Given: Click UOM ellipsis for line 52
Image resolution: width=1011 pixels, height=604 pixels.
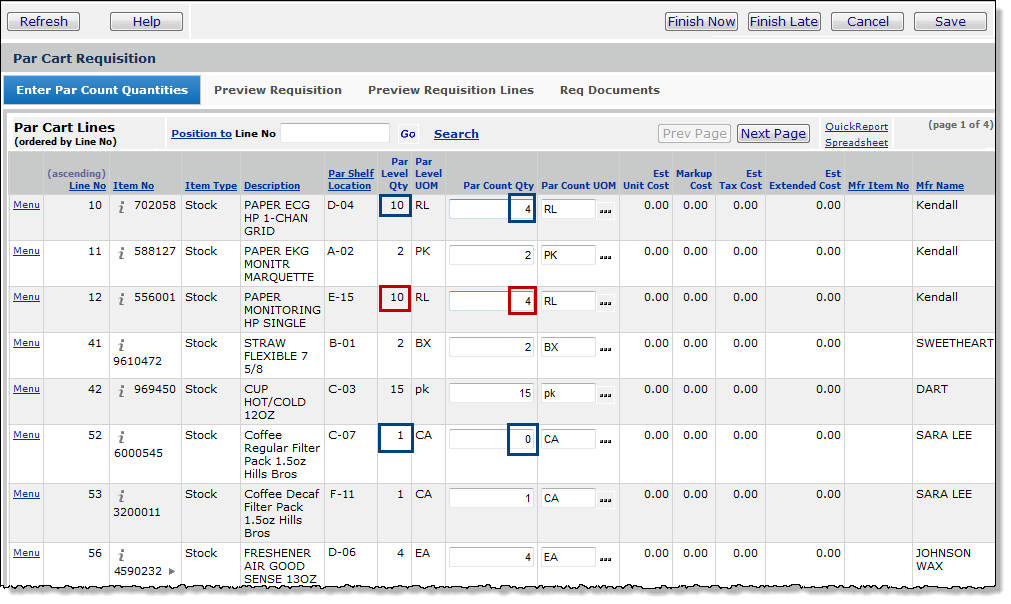Looking at the screenshot, I should click(x=605, y=441).
